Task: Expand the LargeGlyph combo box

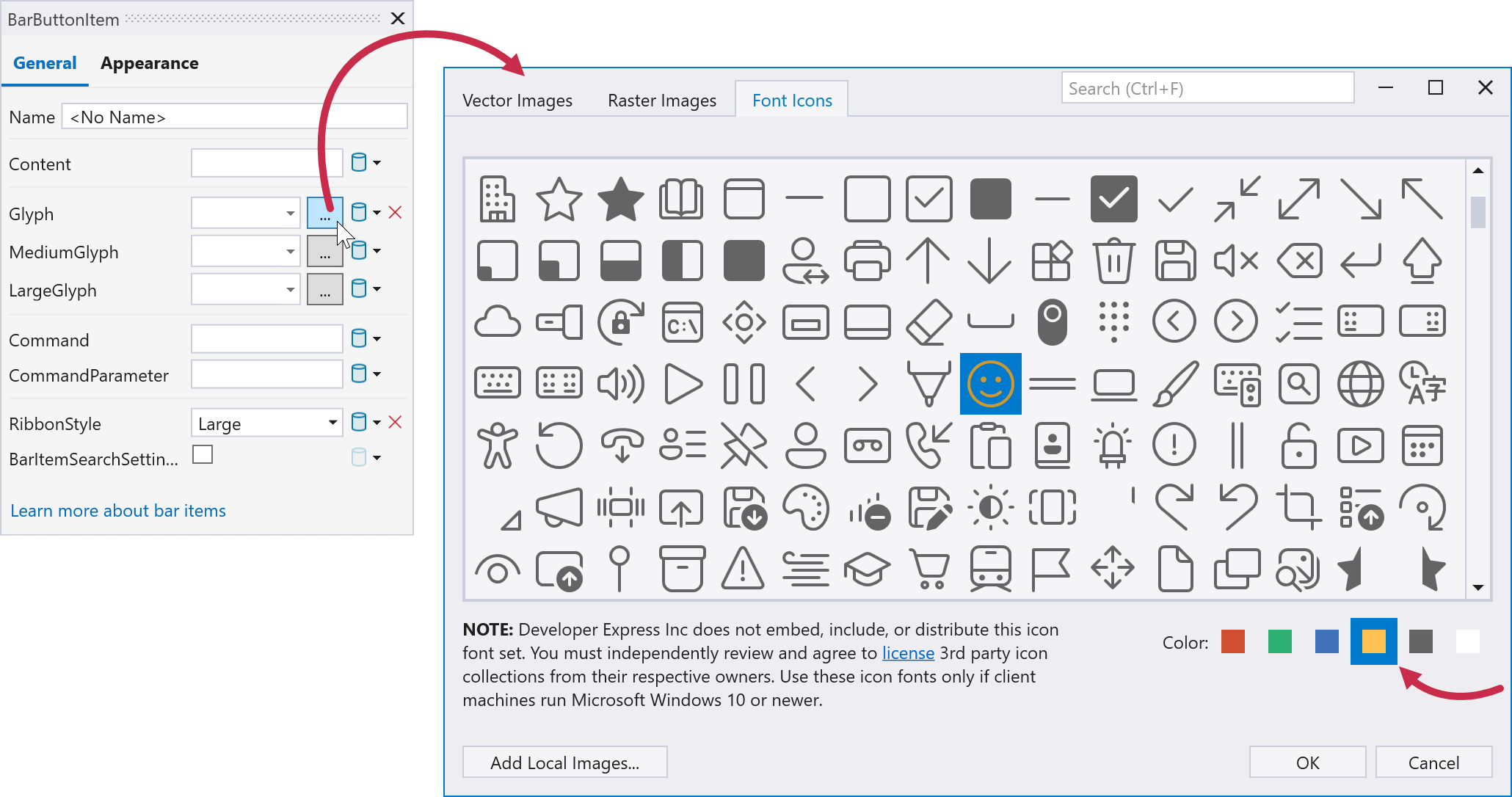Action: [291, 290]
